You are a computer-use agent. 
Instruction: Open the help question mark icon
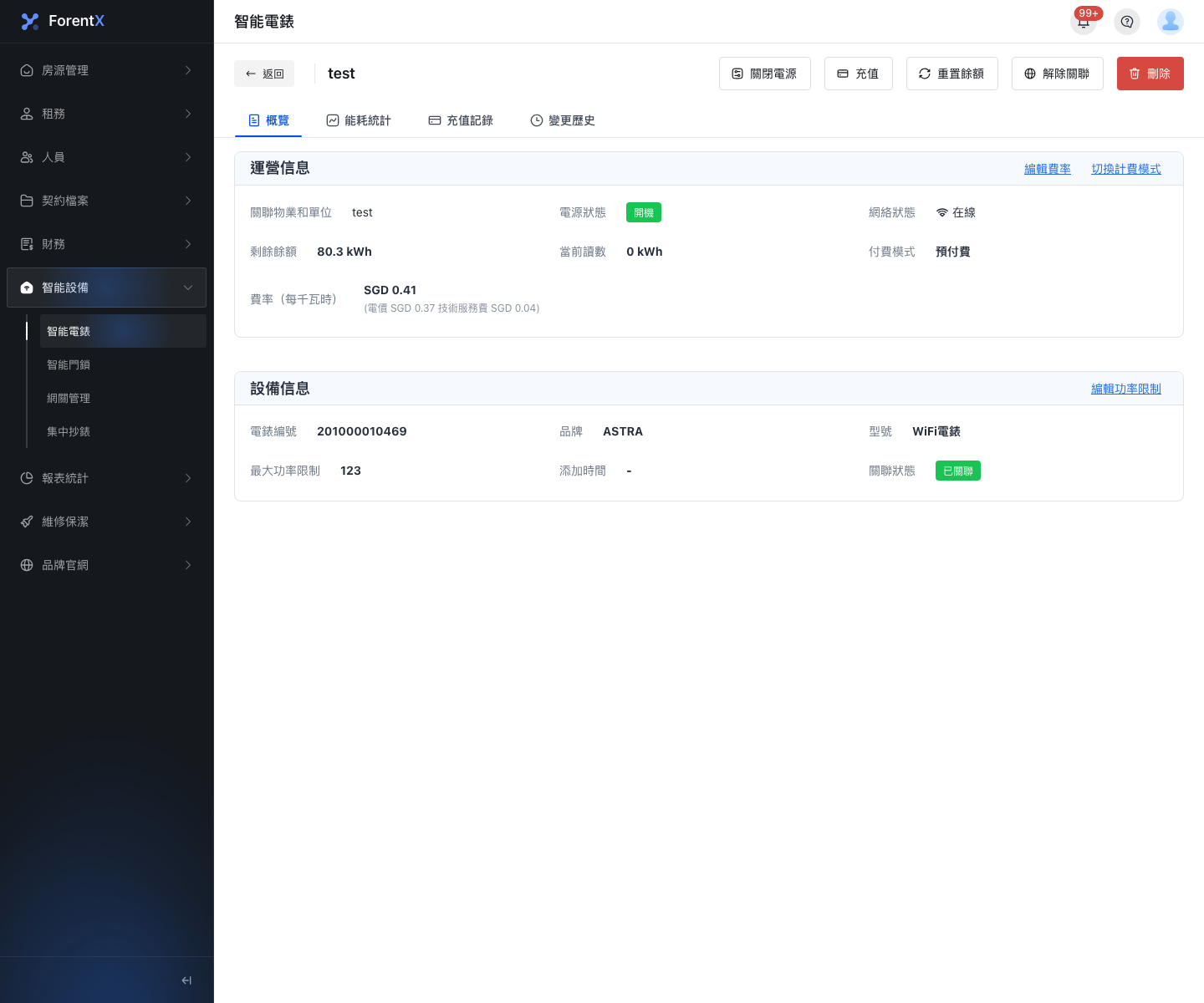(x=1127, y=22)
